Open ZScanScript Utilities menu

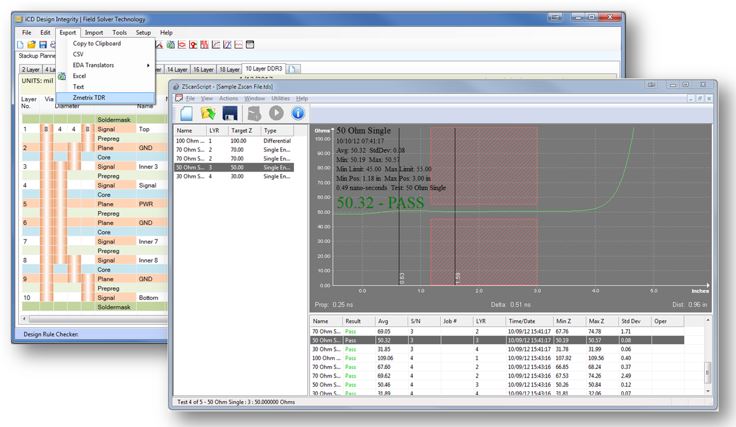281,99
